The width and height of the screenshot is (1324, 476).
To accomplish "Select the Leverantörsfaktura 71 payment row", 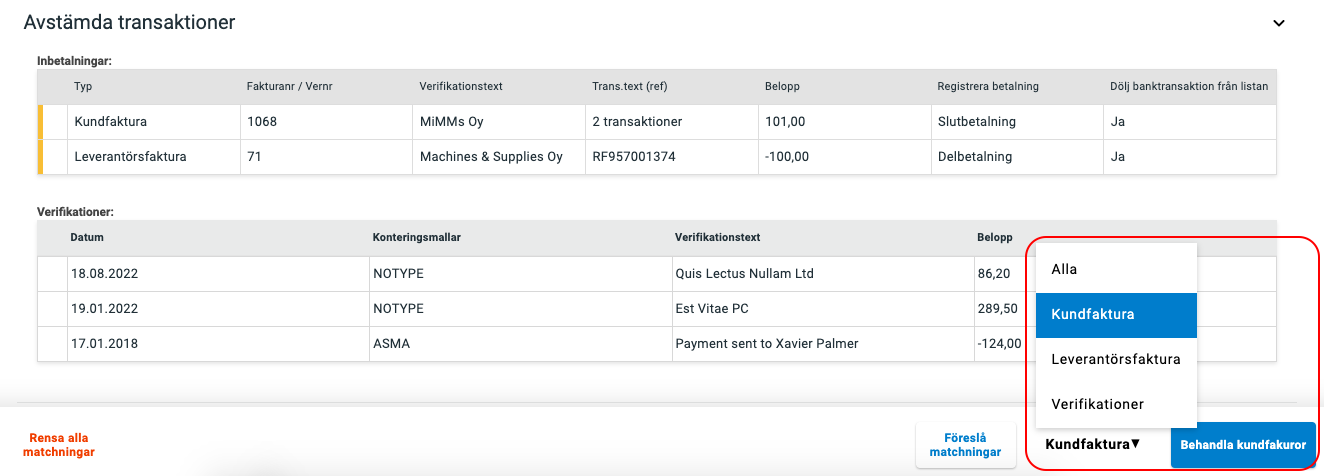I will tap(657, 157).
